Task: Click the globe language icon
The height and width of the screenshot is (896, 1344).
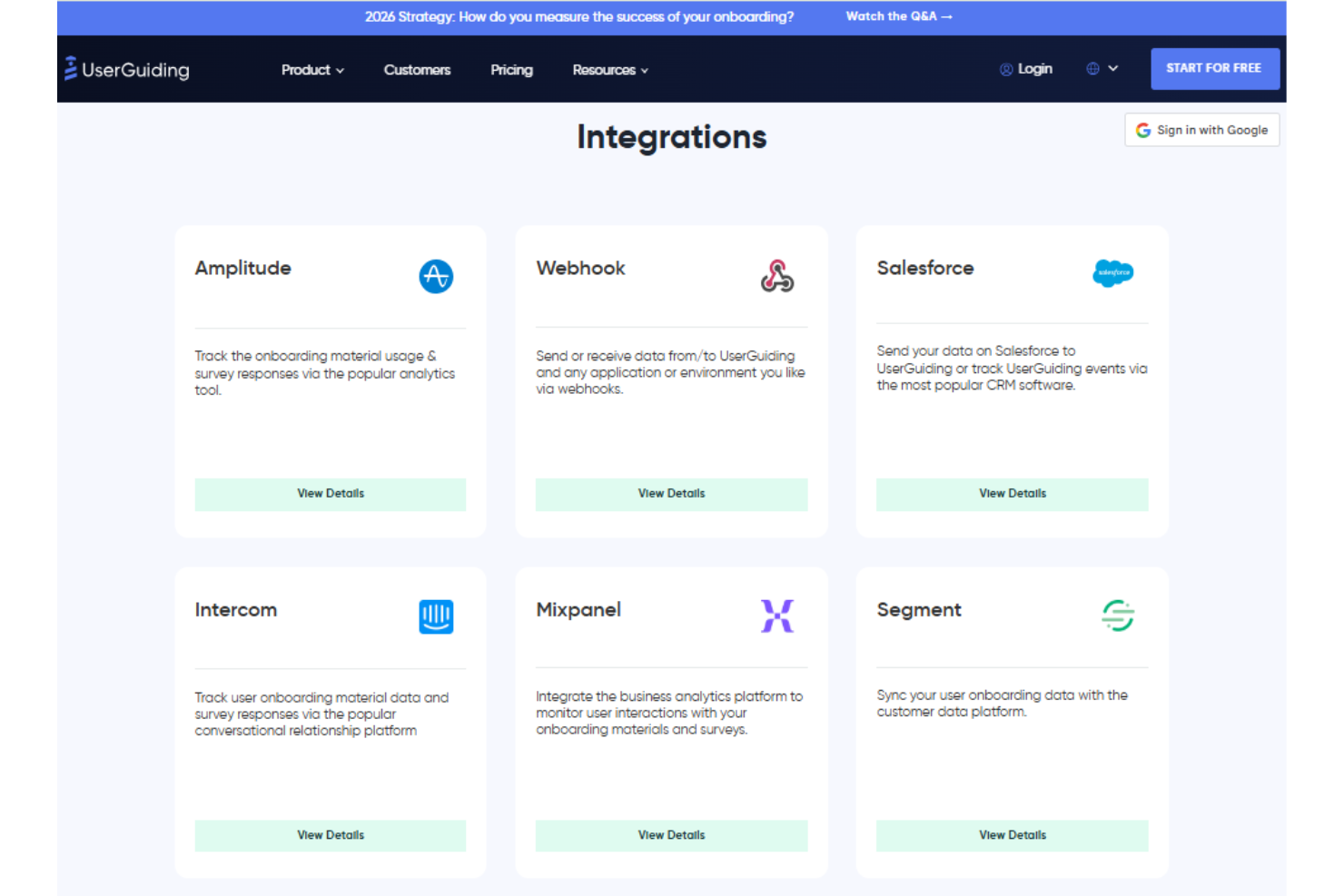Action: (x=1092, y=69)
